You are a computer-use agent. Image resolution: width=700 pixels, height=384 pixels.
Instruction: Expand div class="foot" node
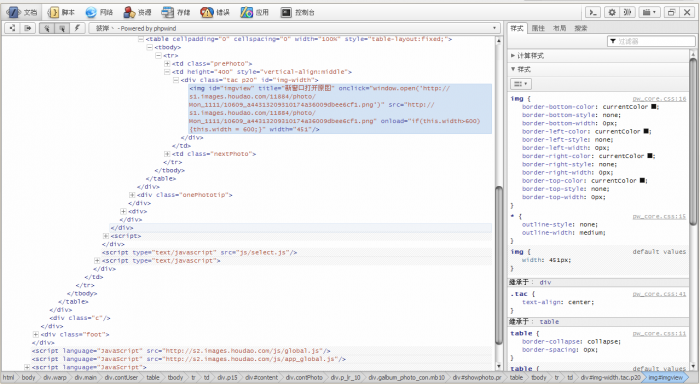point(36,334)
